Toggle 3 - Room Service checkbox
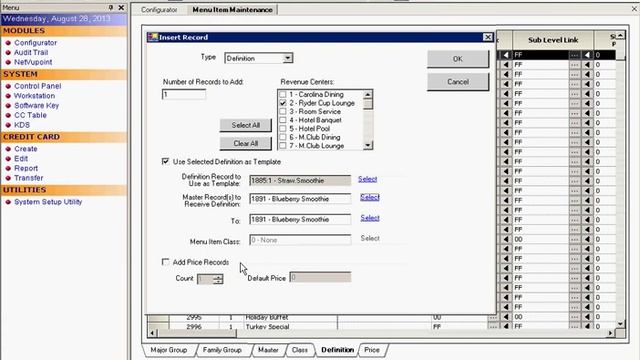The height and width of the screenshot is (360, 640). [x=282, y=111]
